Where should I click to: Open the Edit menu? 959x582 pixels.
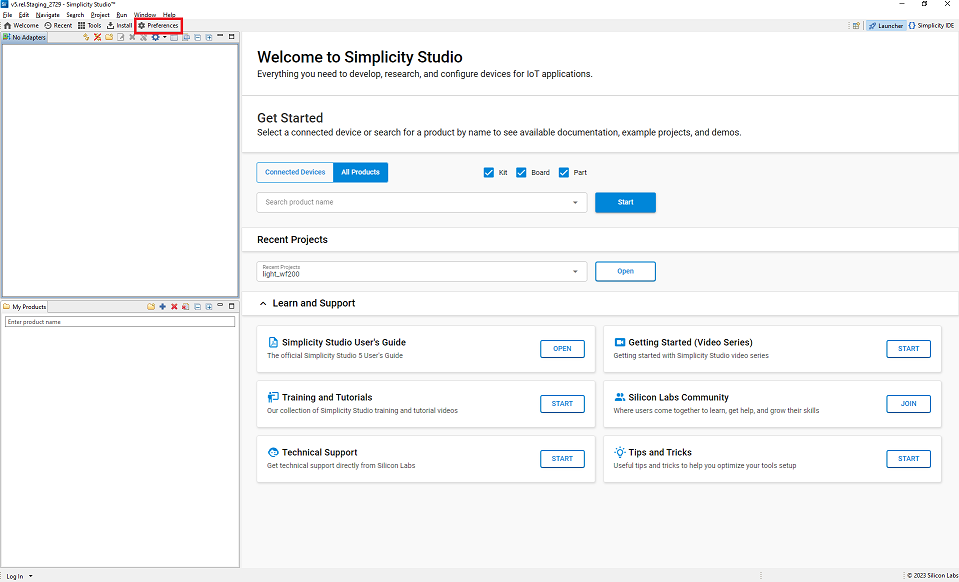[x=23, y=15]
